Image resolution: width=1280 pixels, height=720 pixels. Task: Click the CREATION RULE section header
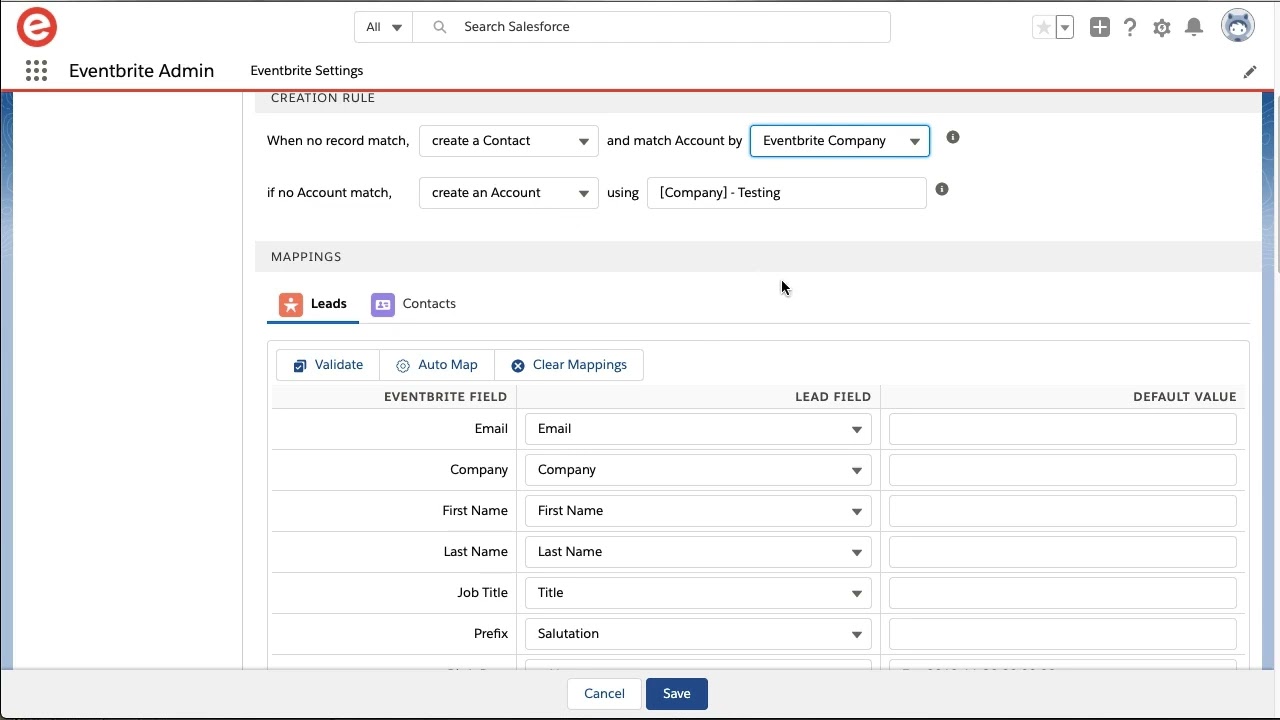pyautogui.click(x=323, y=98)
